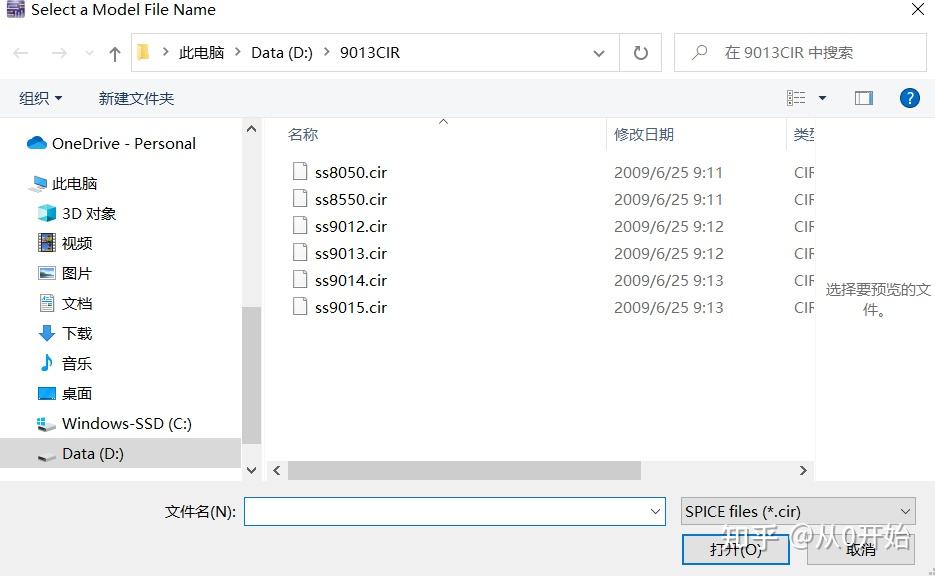The height and width of the screenshot is (576, 935).
Task: Refresh the 9013CIR folder listing
Action: coord(640,54)
